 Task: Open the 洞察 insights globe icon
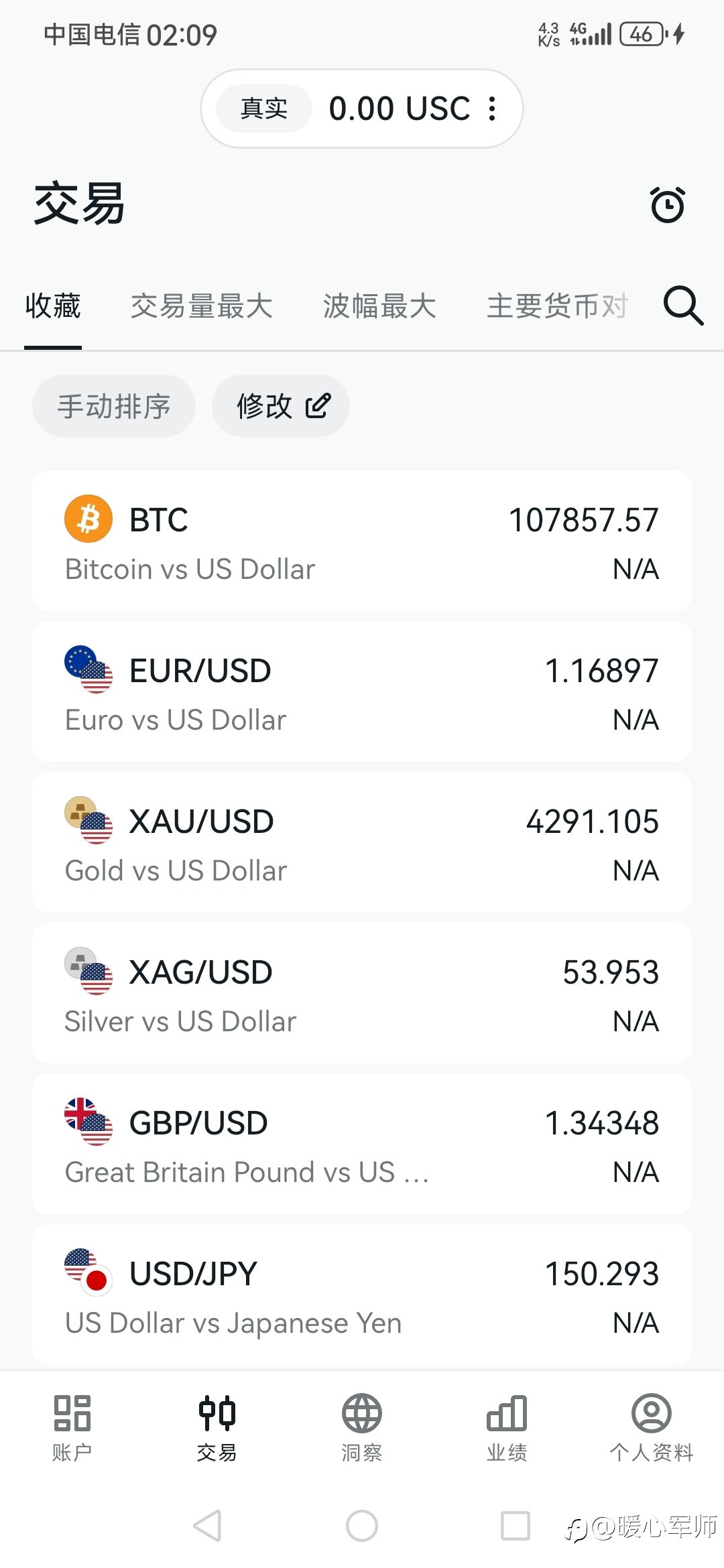362,1414
